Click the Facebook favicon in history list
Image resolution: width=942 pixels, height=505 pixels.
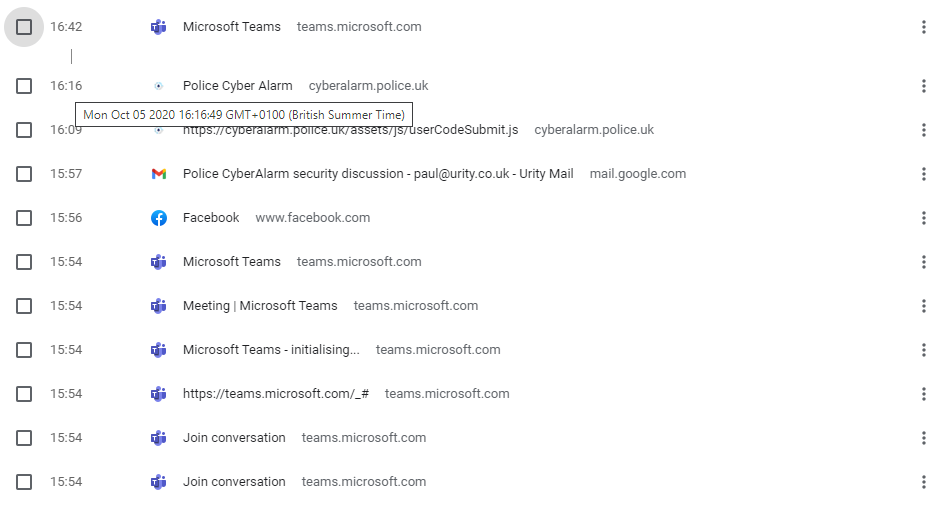pyautogui.click(x=158, y=218)
